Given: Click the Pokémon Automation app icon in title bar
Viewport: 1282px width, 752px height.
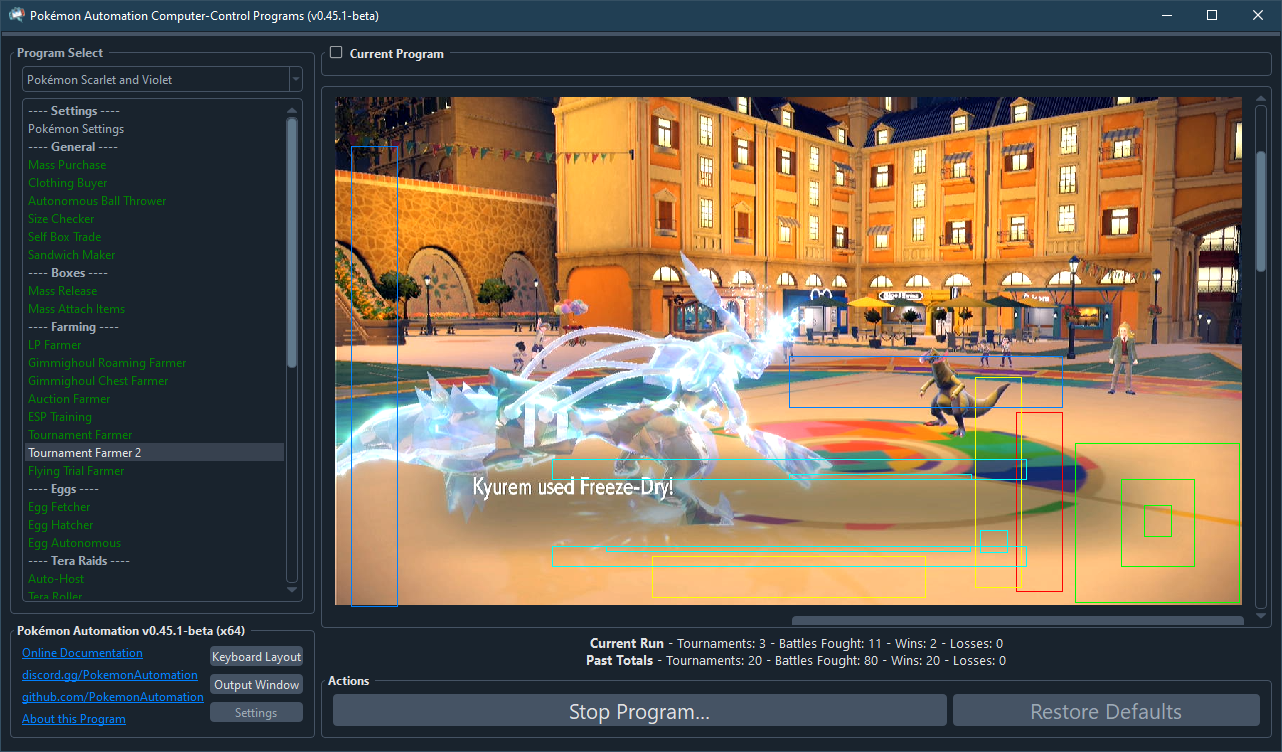Looking at the screenshot, I should (16, 15).
